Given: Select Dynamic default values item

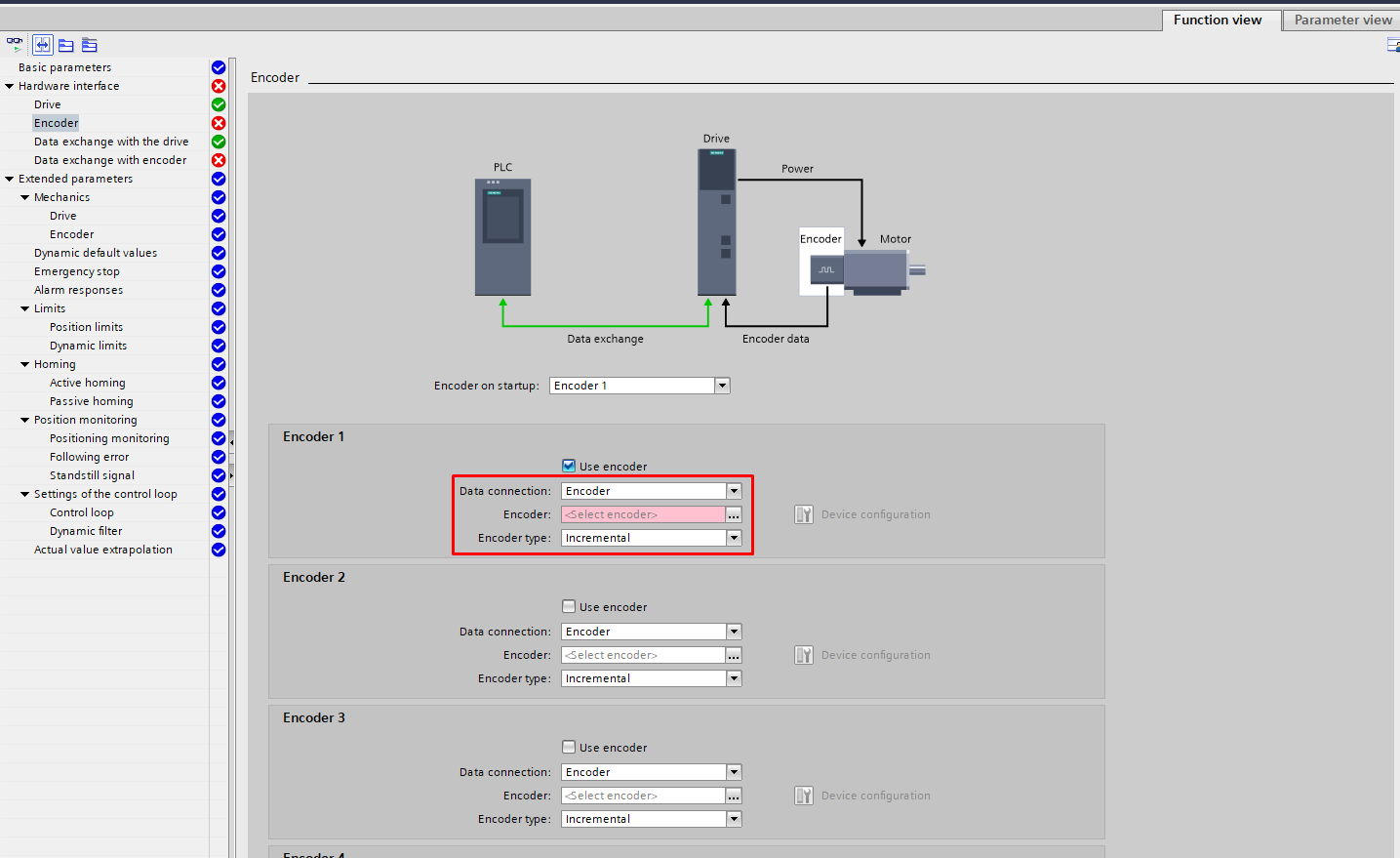Looking at the screenshot, I should [96, 253].
